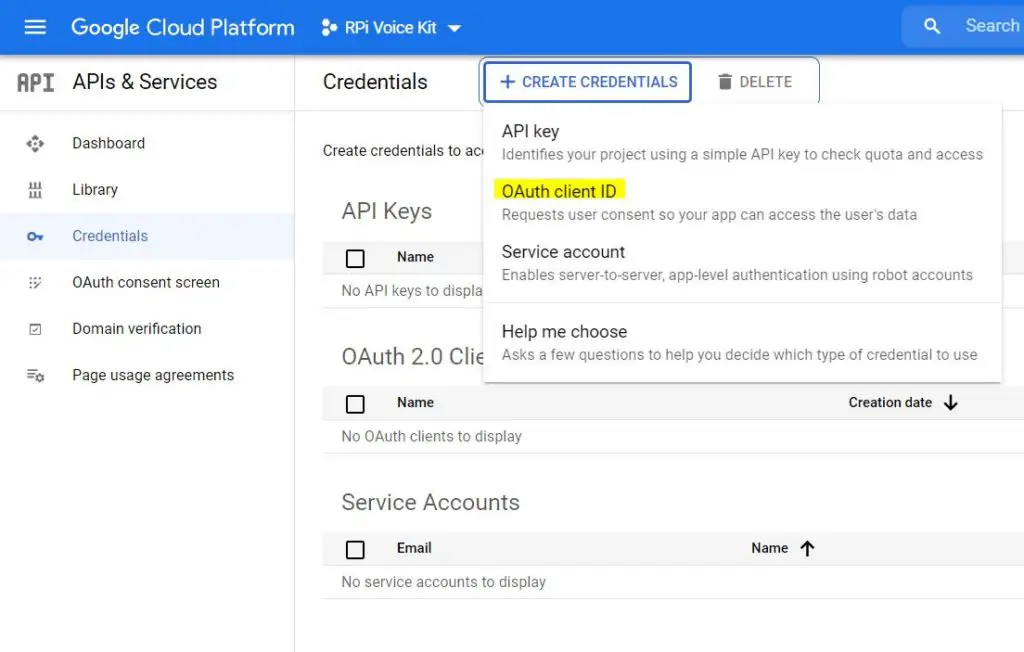The width and height of the screenshot is (1024, 652).
Task: Click 'No service accounts to display' text
Action: [443, 581]
